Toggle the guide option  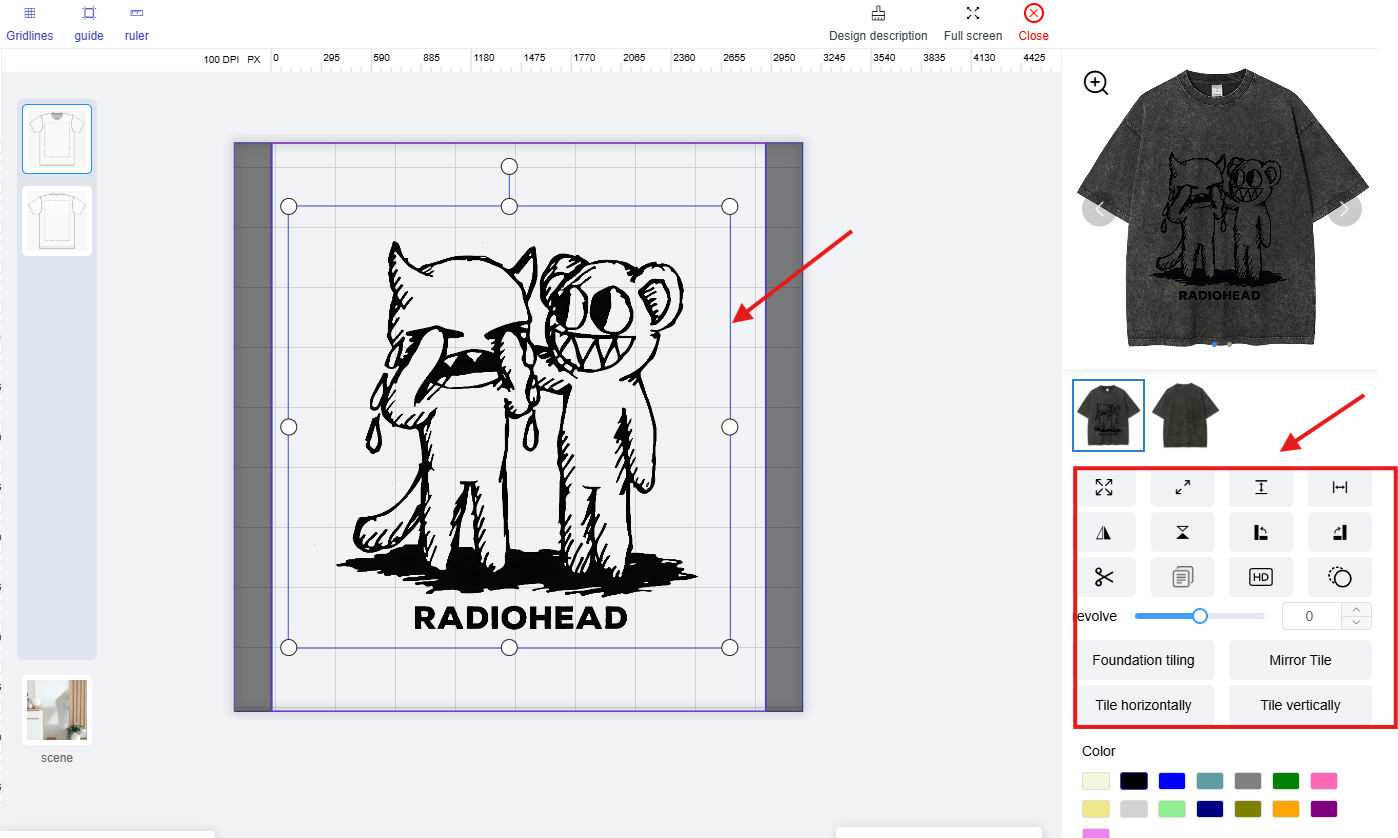point(89,24)
